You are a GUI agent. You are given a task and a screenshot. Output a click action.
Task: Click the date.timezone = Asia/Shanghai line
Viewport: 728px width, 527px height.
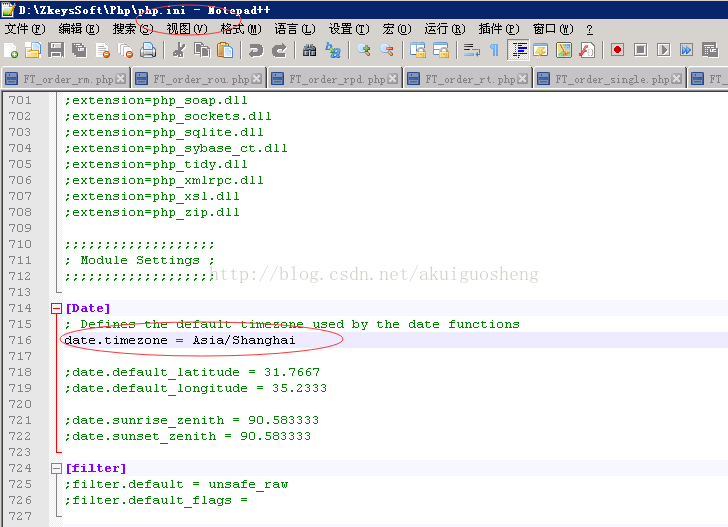[x=180, y=340]
